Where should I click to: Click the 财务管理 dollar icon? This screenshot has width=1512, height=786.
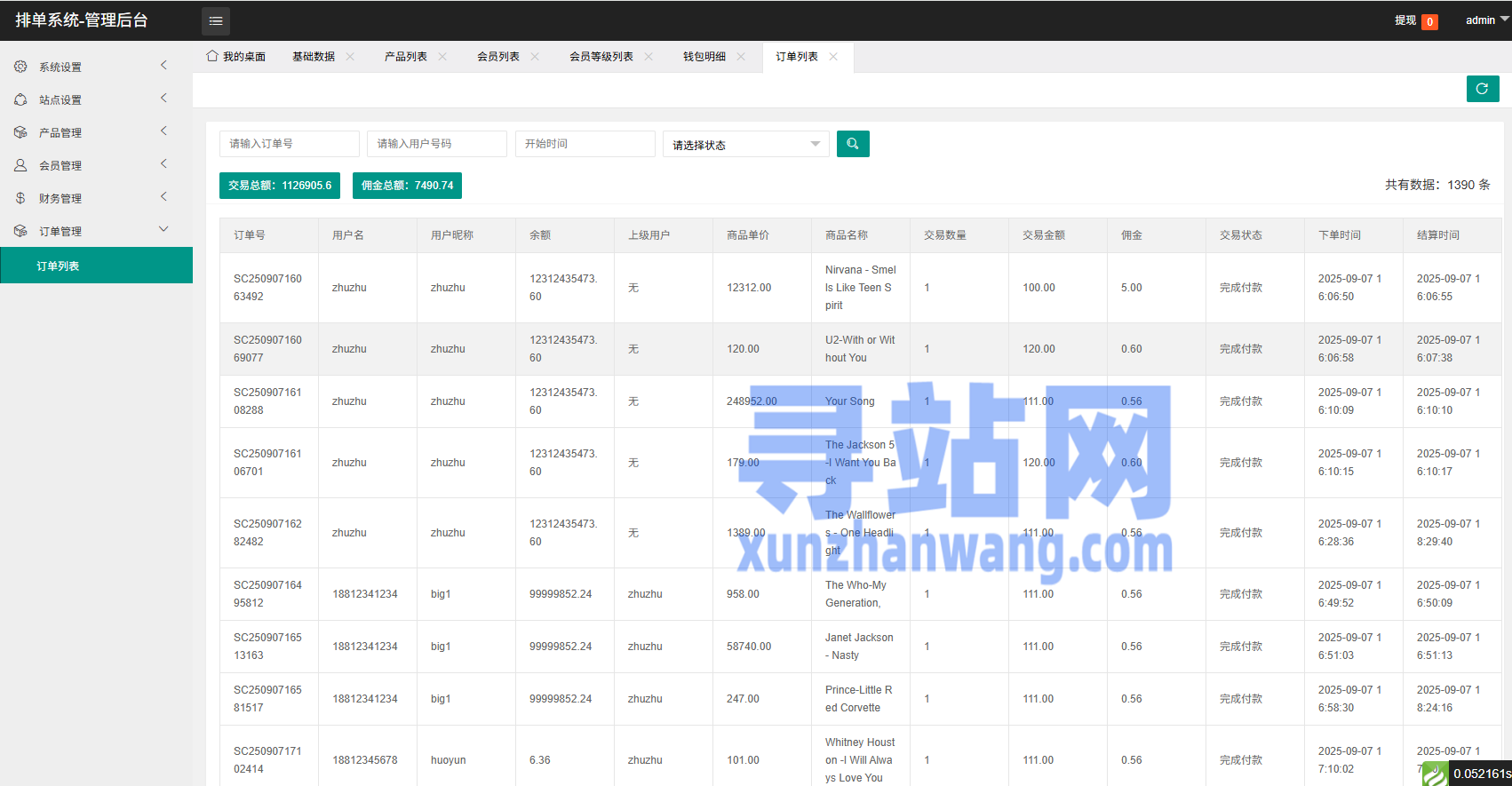20,198
